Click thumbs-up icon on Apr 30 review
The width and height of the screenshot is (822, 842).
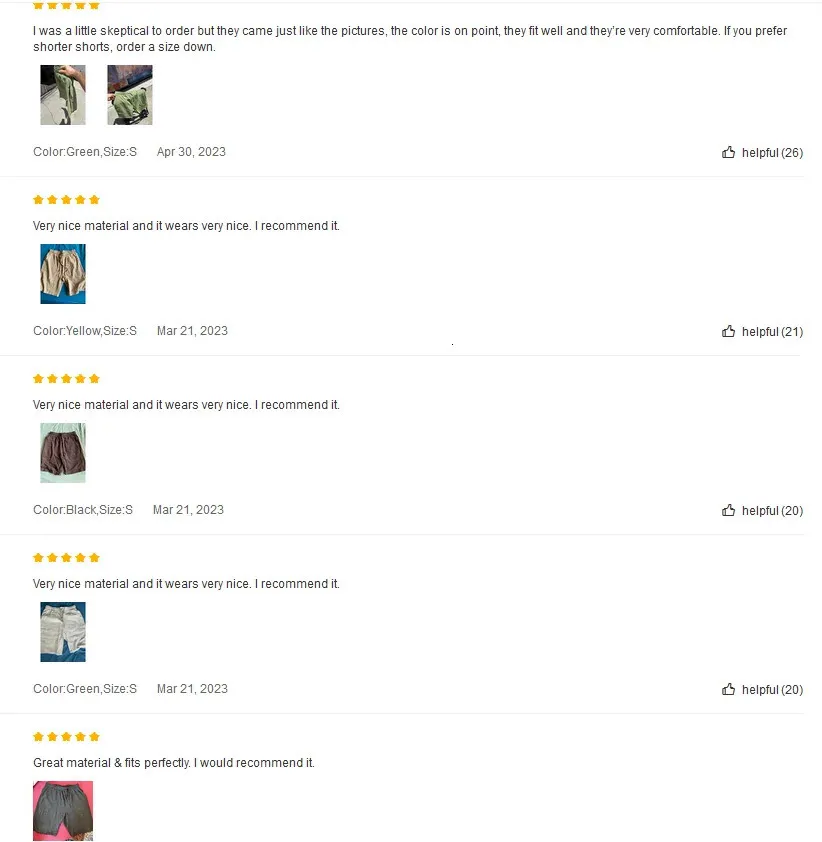(728, 152)
